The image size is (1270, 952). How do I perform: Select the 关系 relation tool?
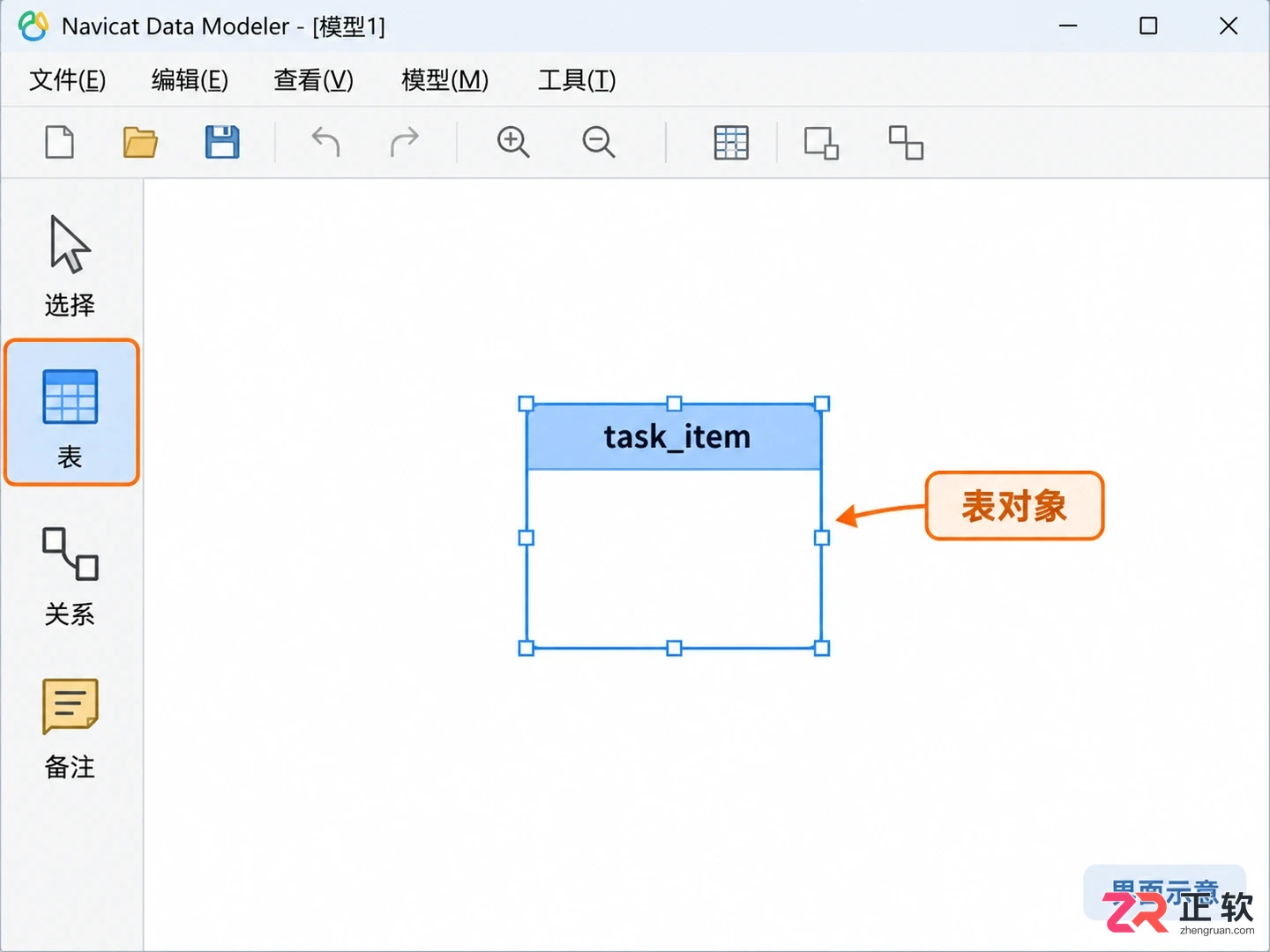[x=70, y=576]
